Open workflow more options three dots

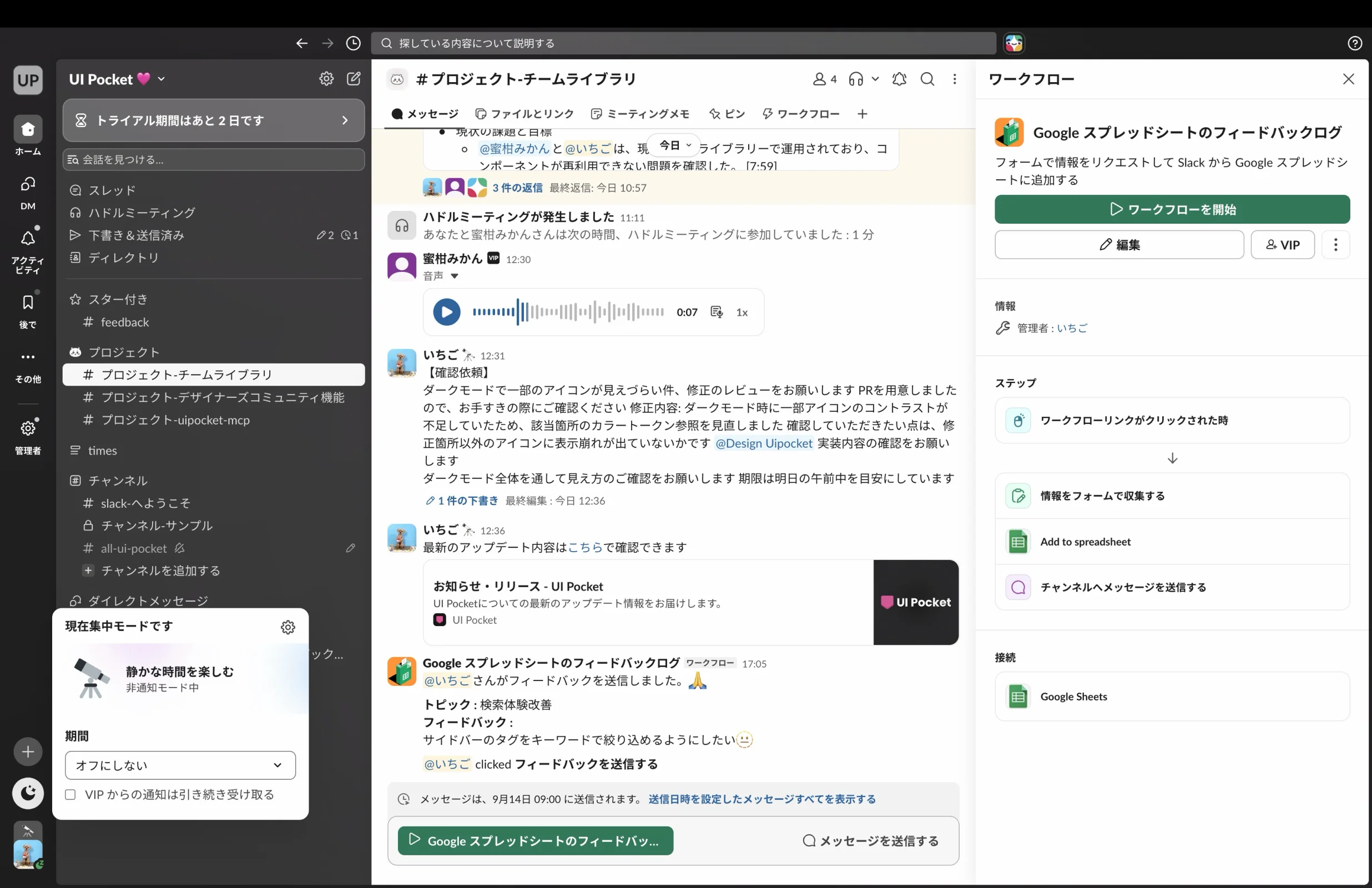pyautogui.click(x=1335, y=245)
